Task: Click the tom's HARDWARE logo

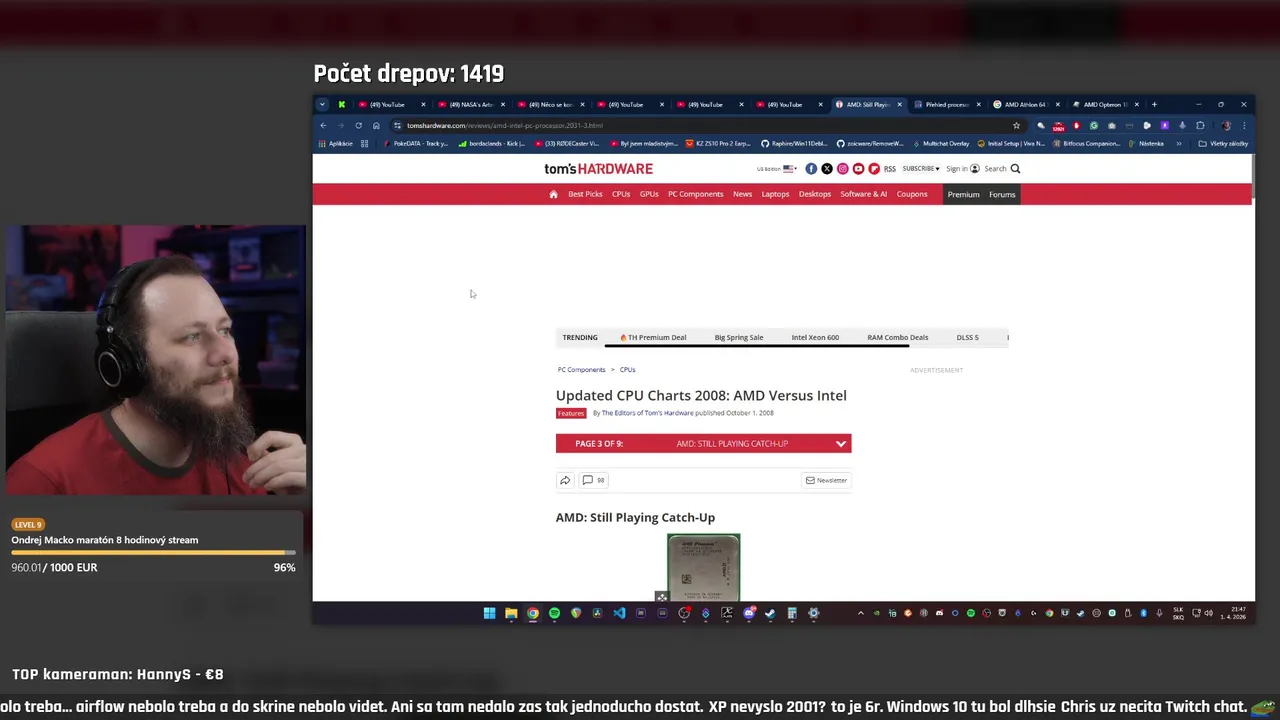Action: pyautogui.click(x=598, y=169)
